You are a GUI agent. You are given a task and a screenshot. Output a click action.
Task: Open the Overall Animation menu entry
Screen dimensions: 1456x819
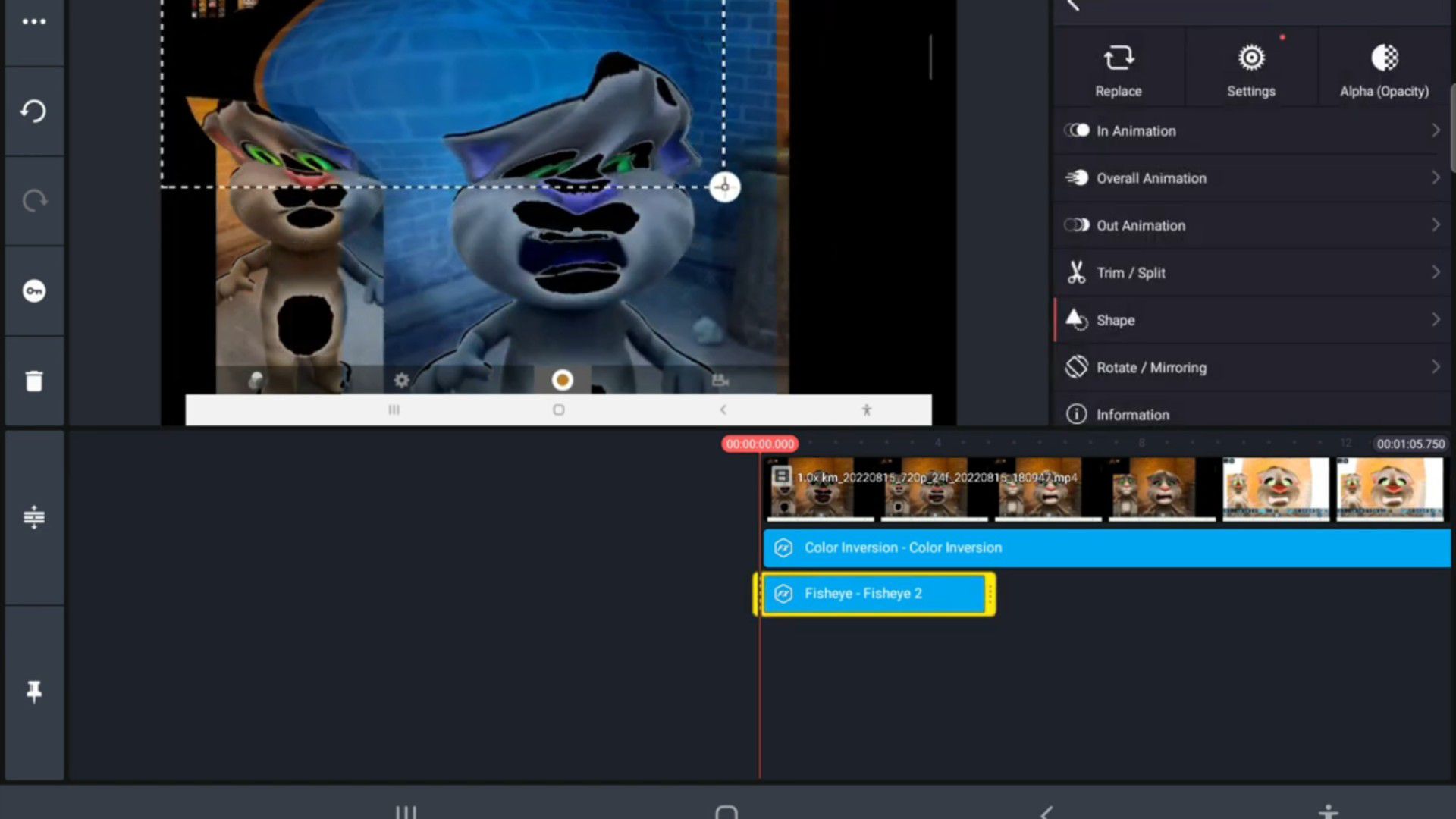[x=1251, y=177]
